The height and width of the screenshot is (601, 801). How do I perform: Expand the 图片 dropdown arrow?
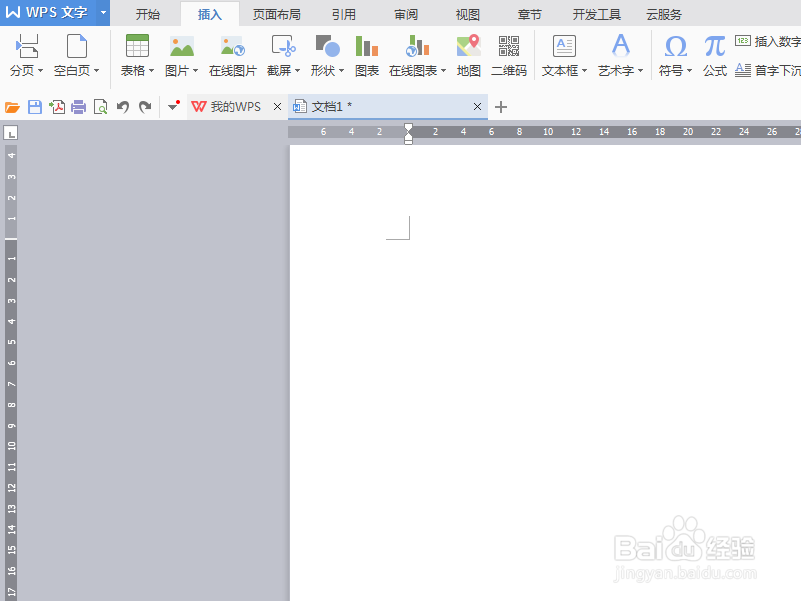click(x=195, y=71)
